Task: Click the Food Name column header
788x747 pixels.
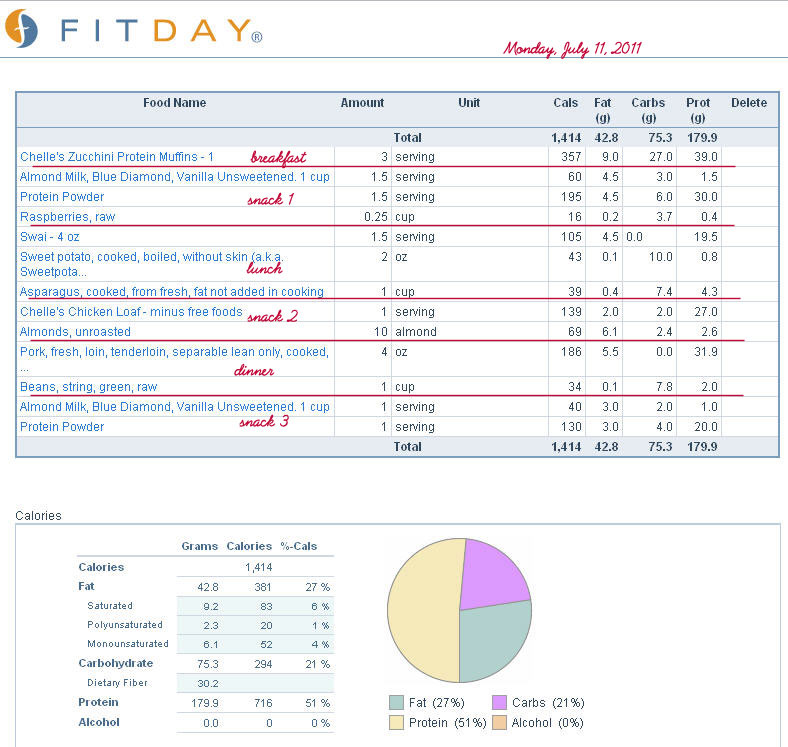Action: (x=174, y=103)
